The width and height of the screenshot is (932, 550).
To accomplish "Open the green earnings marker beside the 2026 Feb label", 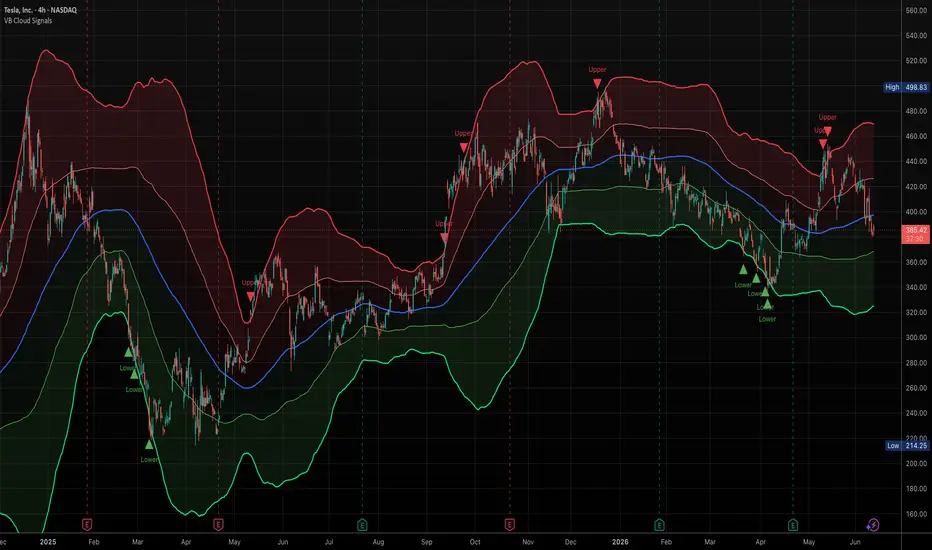I will click(x=659, y=524).
